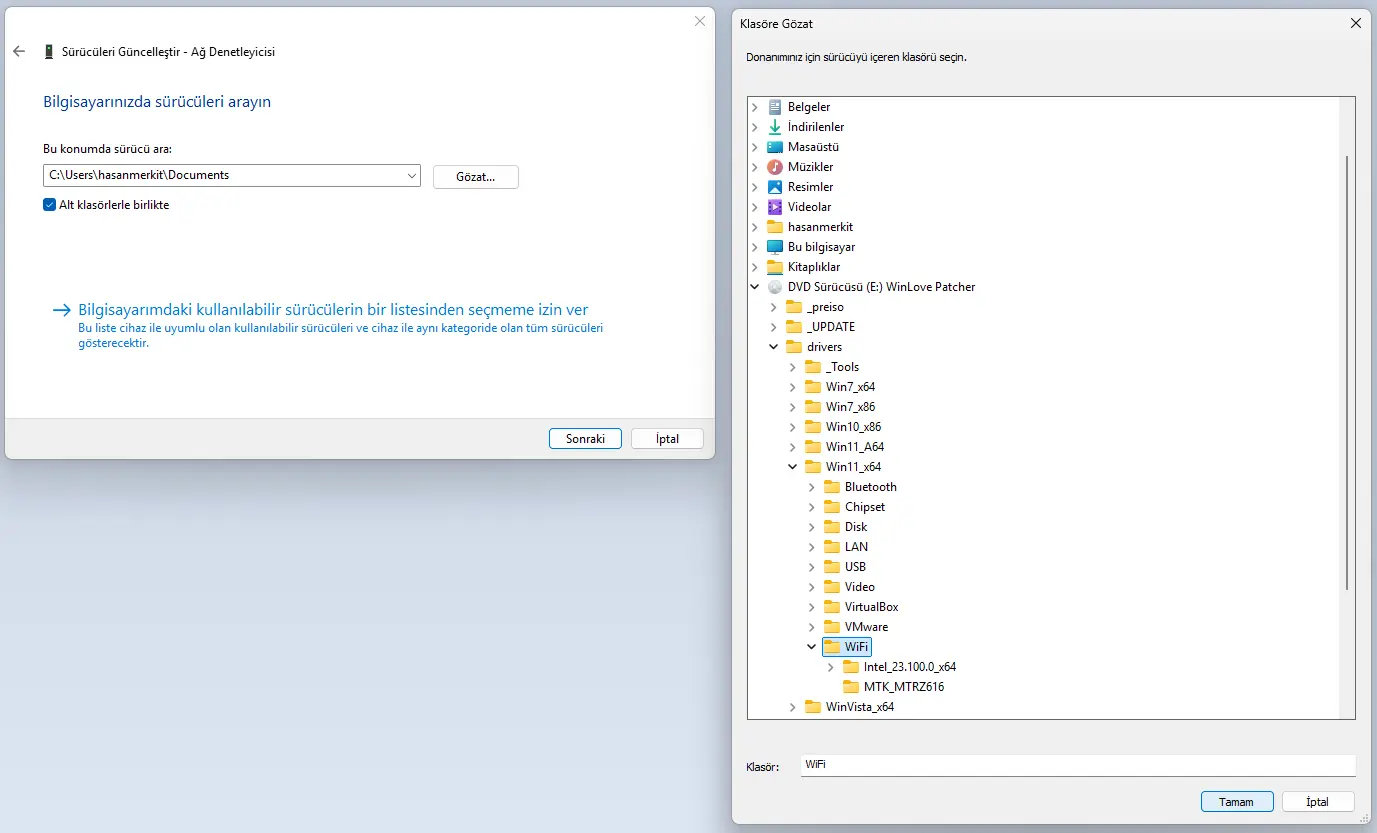Collapse the Win11_x64 folder node
This screenshot has width=1377, height=833.
pyautogui.click(x=793, y=467)
